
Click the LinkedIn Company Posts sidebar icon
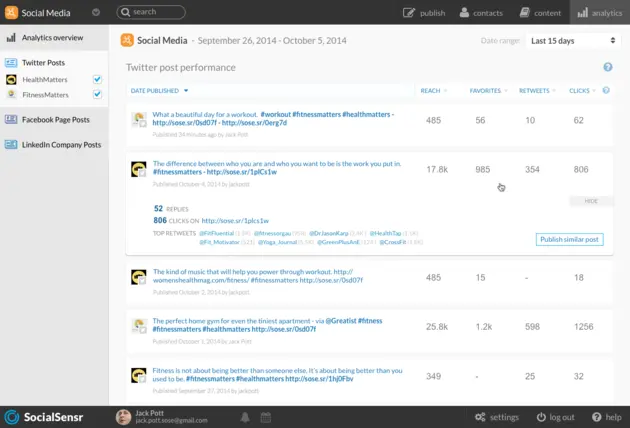tap(11, 145)
